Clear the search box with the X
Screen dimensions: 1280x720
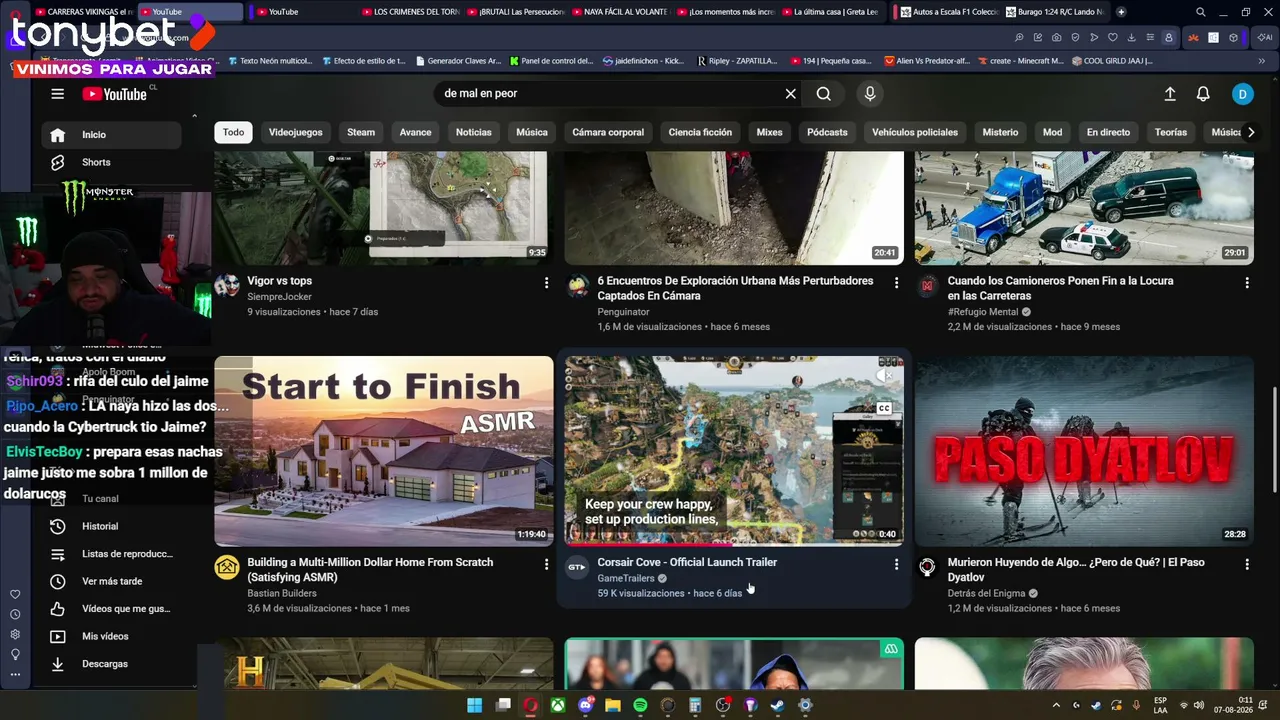coord(790,94)
